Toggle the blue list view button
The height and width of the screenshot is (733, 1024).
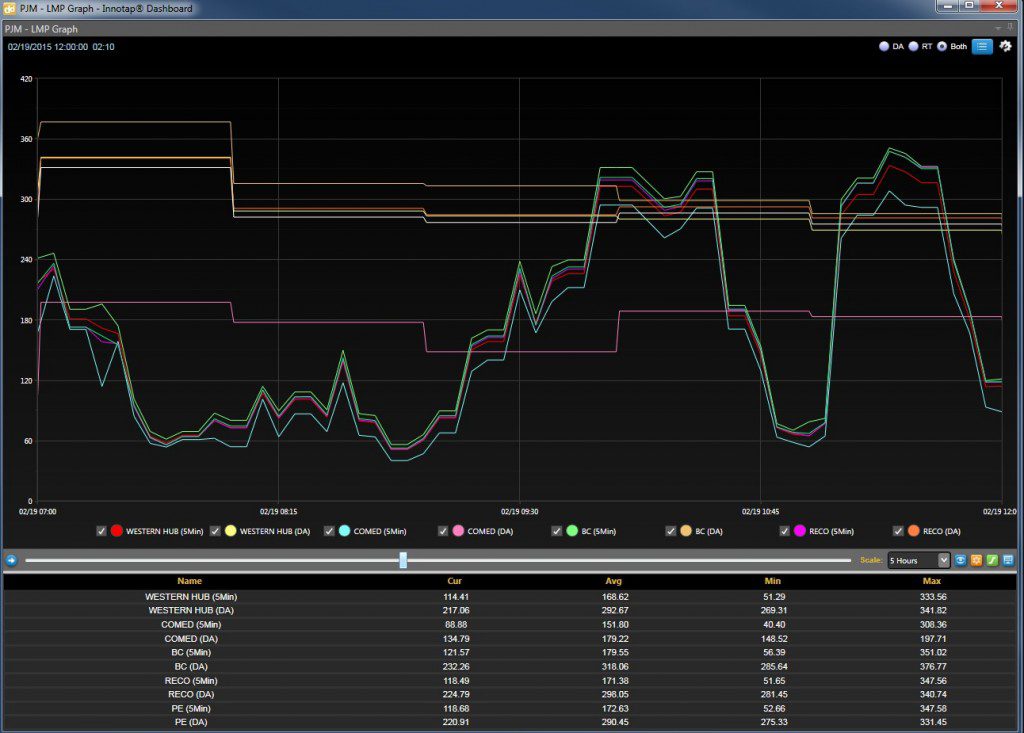pyautogui.click(x=982, y=46)
